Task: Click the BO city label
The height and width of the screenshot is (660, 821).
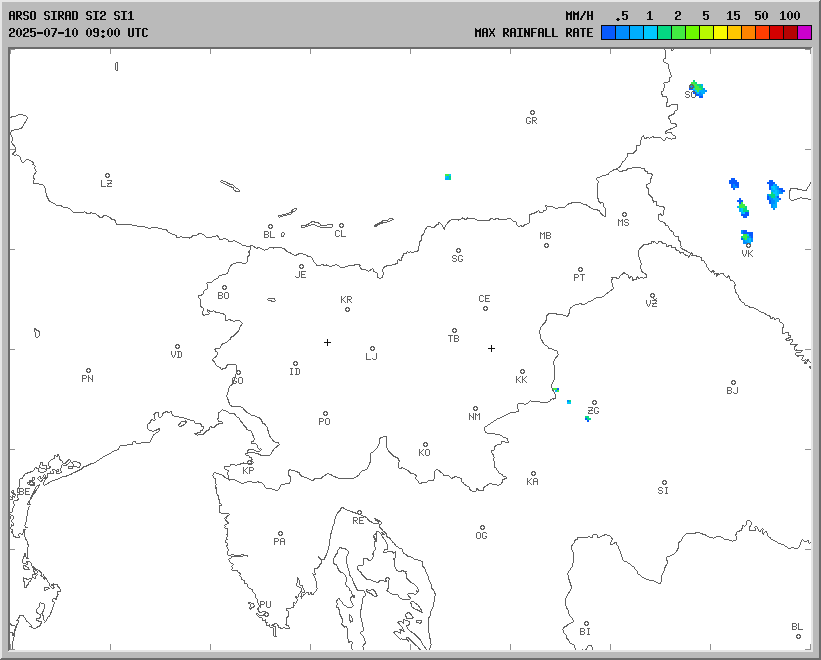Action: [x=224, y=296]
